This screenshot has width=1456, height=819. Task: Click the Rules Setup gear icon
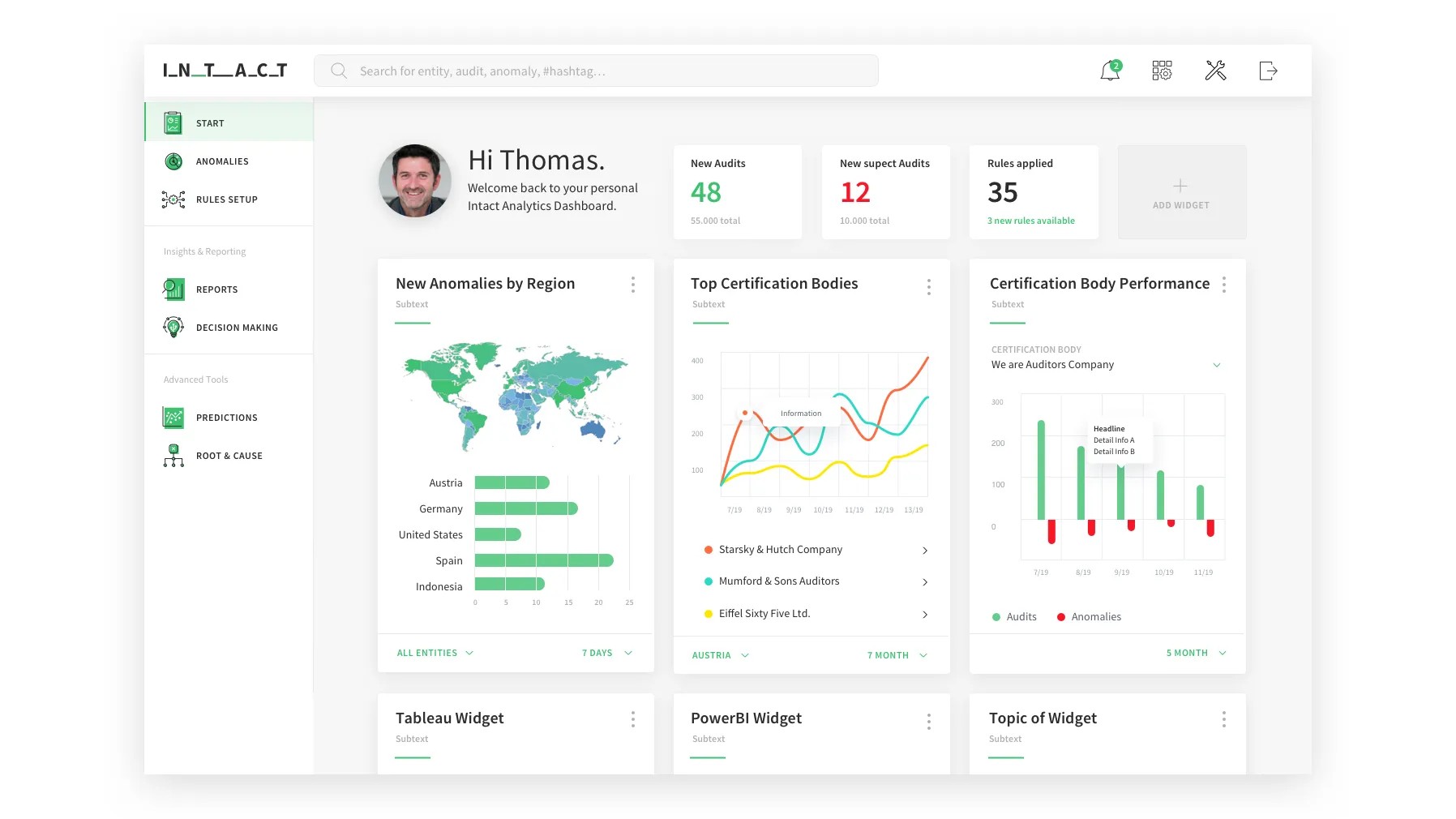pyautogui.click(x=173, y=199)
